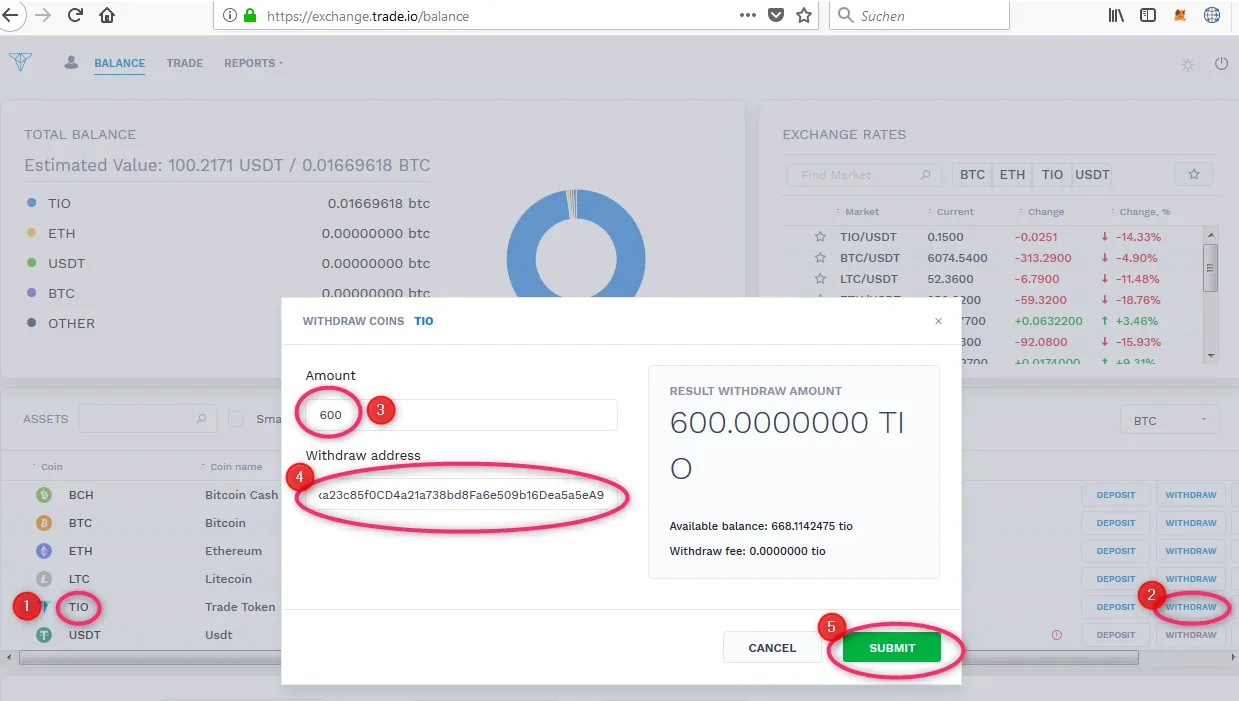Click the green Usdt coin icon

click(x=43, y=635)
